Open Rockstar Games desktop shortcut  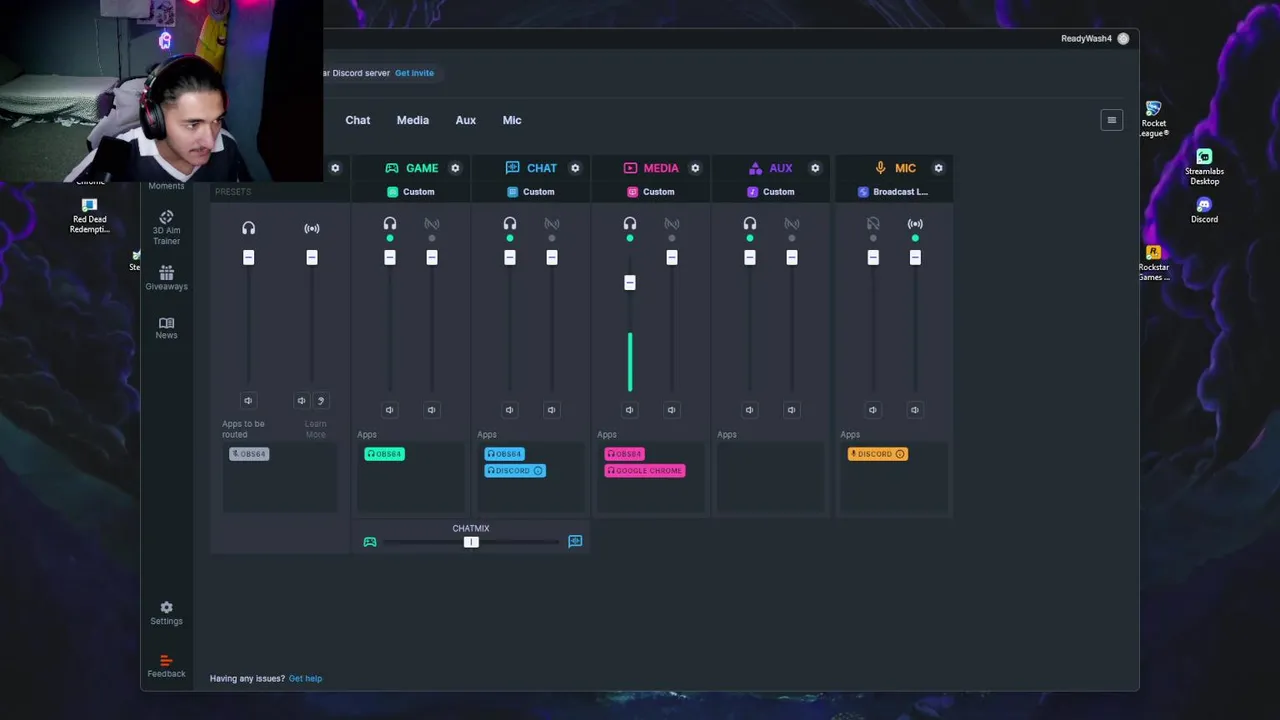coord(1153,263)
